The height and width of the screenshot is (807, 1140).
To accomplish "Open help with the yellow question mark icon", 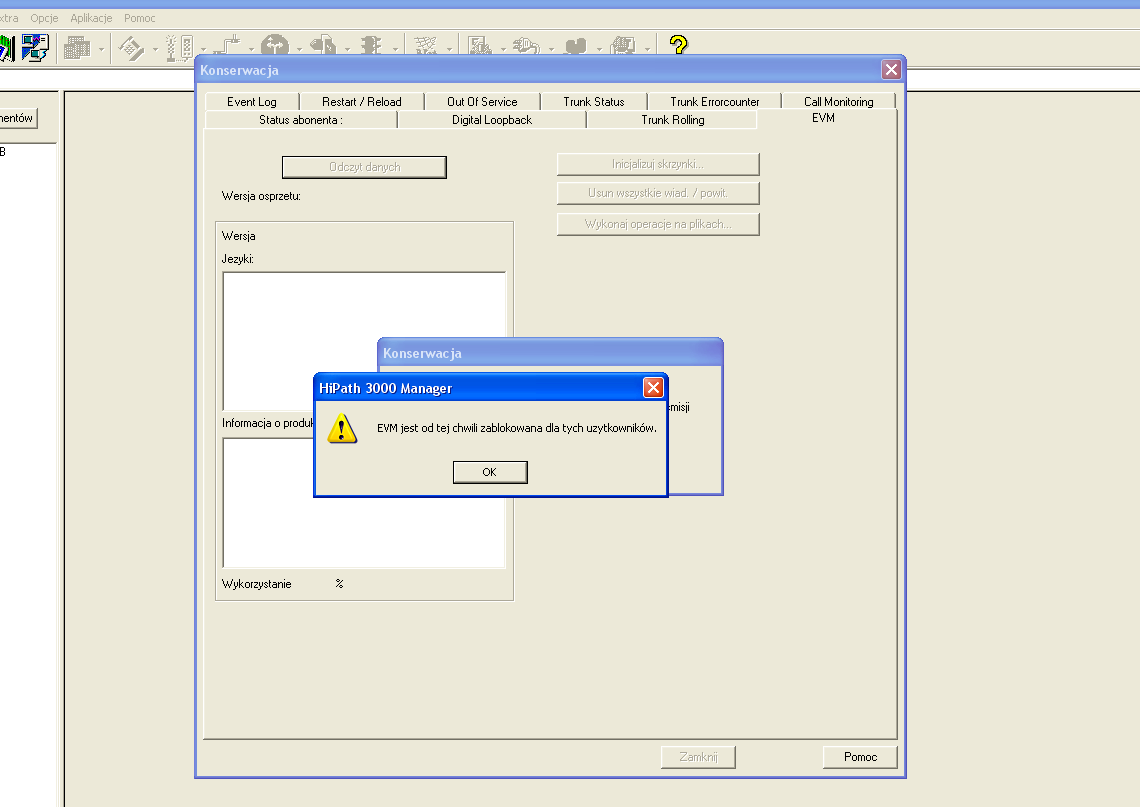I will (678, 45).
